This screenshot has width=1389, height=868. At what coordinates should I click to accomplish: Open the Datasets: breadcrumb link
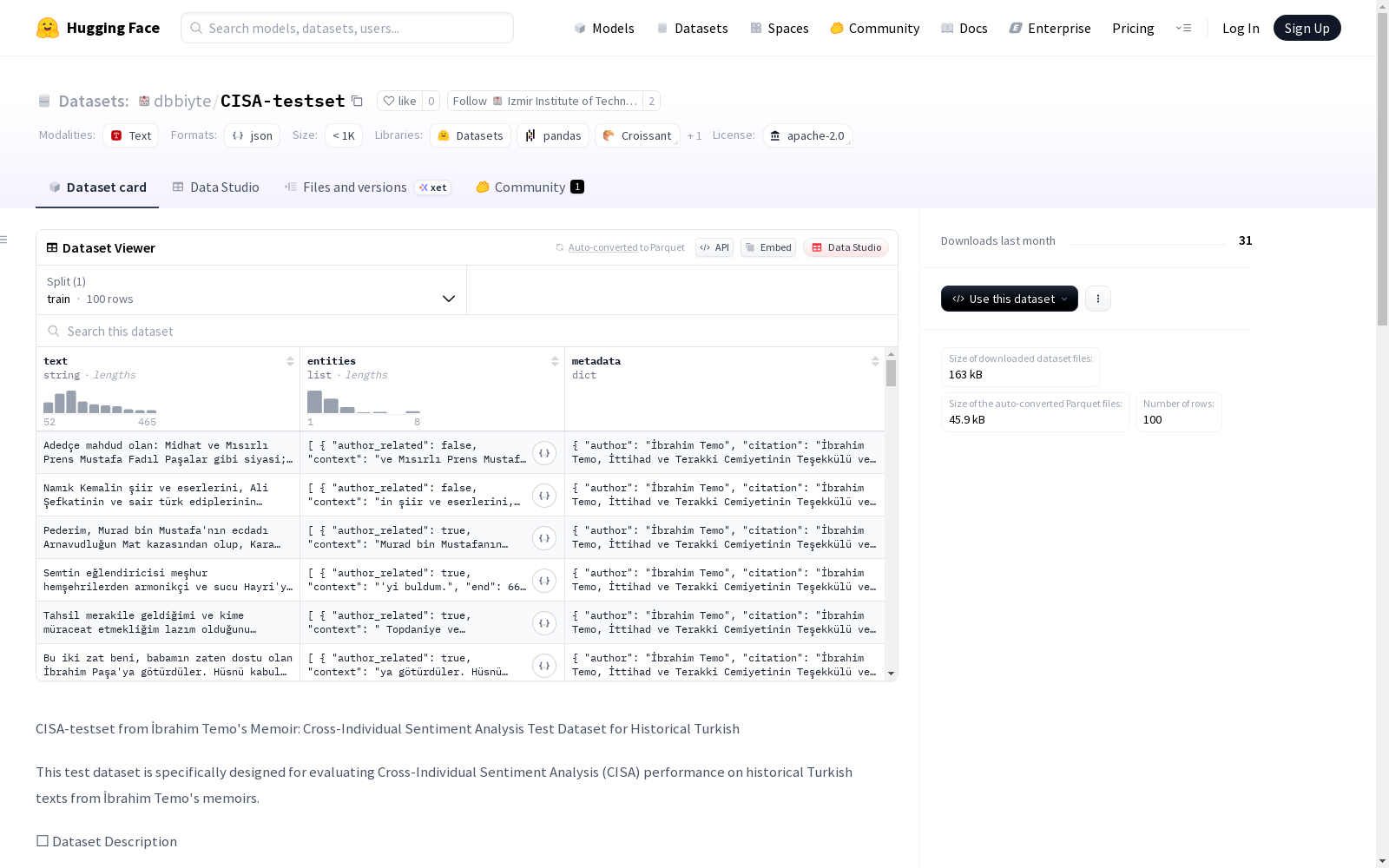(x=93, y=101)
